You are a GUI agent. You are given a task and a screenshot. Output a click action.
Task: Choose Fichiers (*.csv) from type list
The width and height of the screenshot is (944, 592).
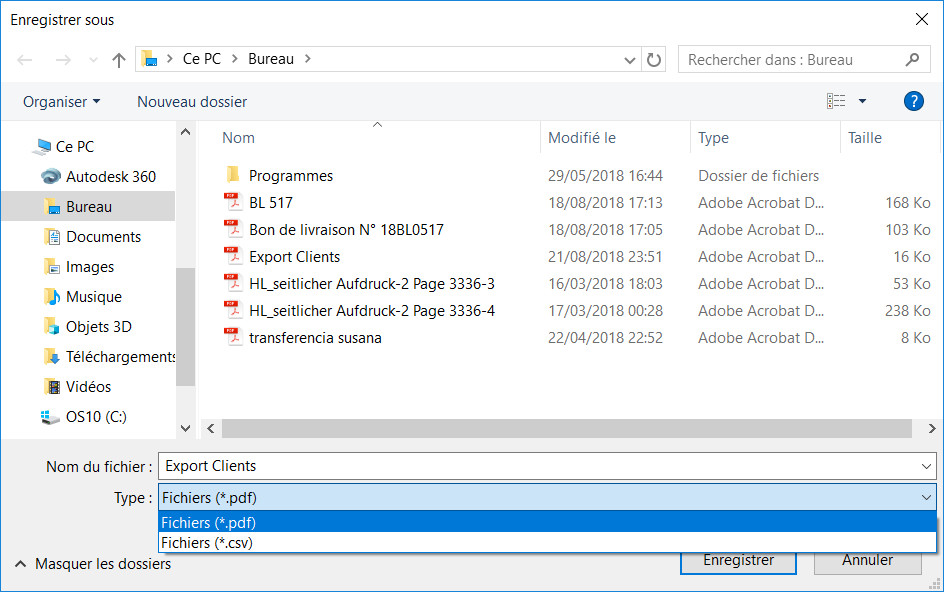tap(207, 543)
